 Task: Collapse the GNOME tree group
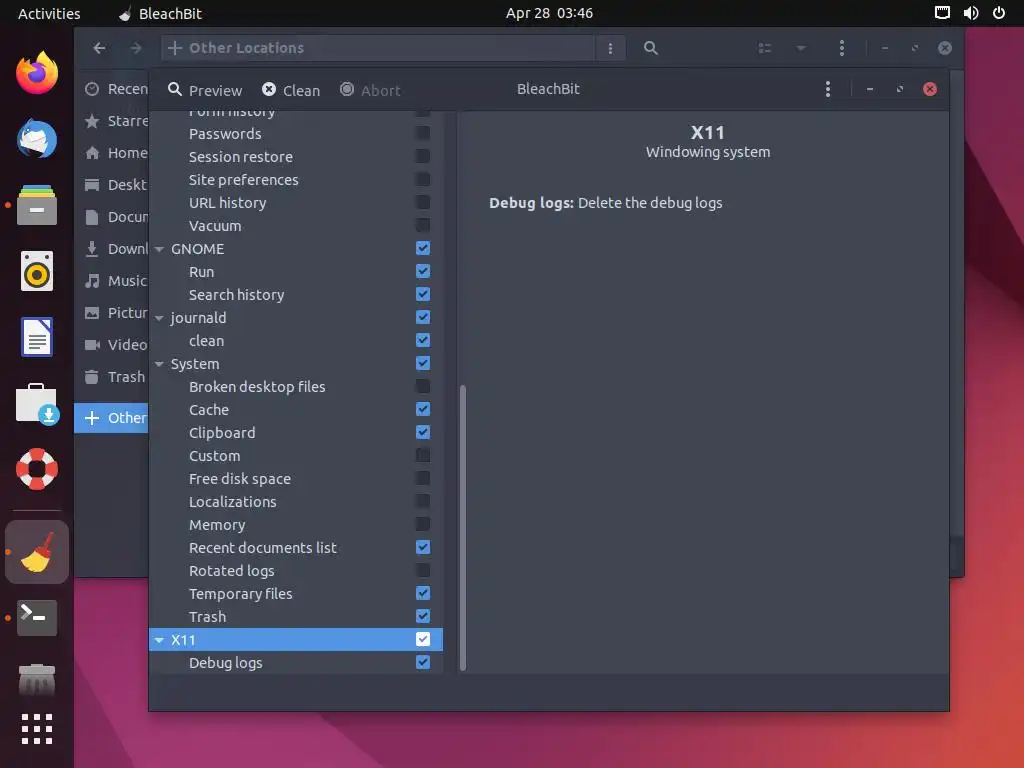[x=159, y=249]
